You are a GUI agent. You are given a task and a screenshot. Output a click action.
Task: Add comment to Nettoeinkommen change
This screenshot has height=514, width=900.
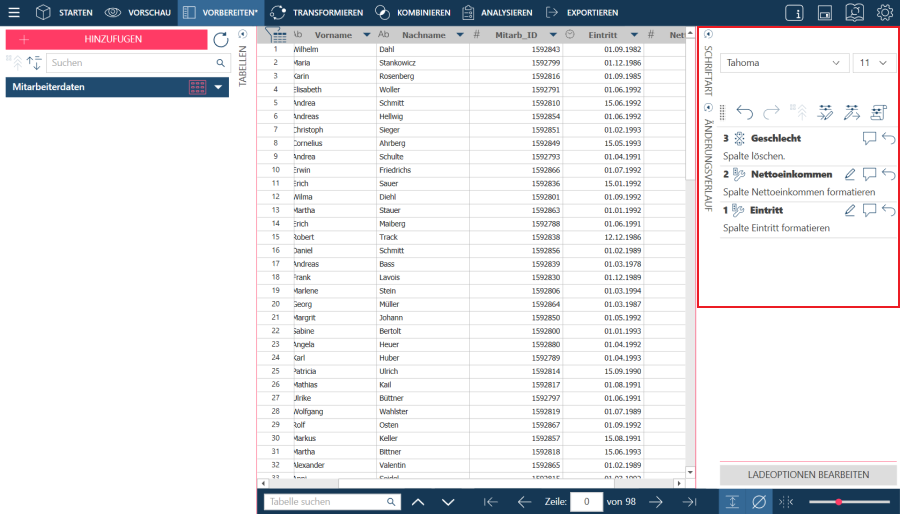click(870, 174)
